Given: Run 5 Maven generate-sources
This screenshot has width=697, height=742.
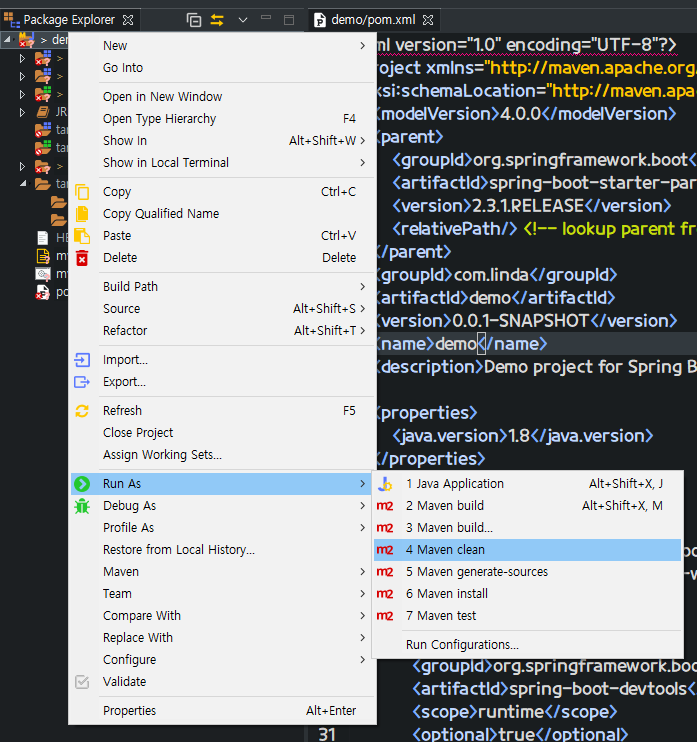Looking at the screenshot, I should pyautogui.click(x=528, y=572).
